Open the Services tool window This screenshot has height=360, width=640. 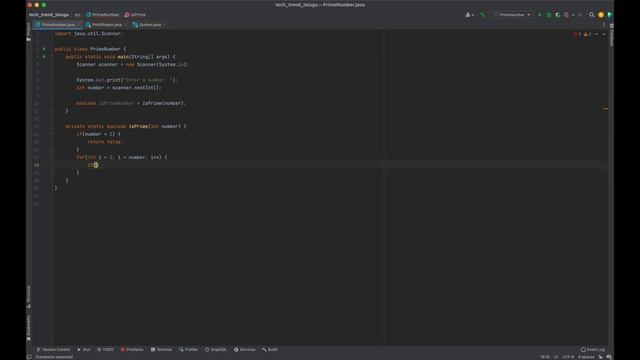[x=244, y=349]
